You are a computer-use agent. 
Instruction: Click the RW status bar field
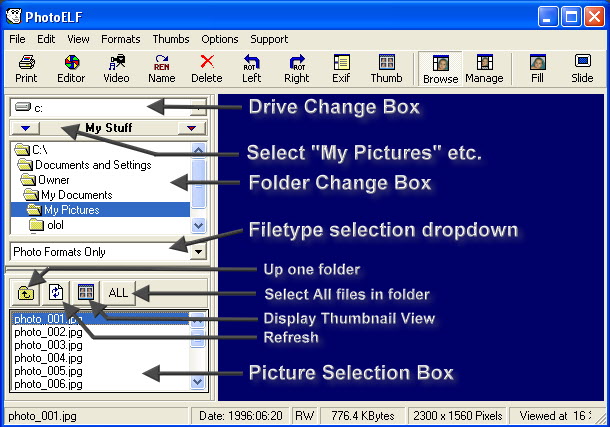point(304,416)
